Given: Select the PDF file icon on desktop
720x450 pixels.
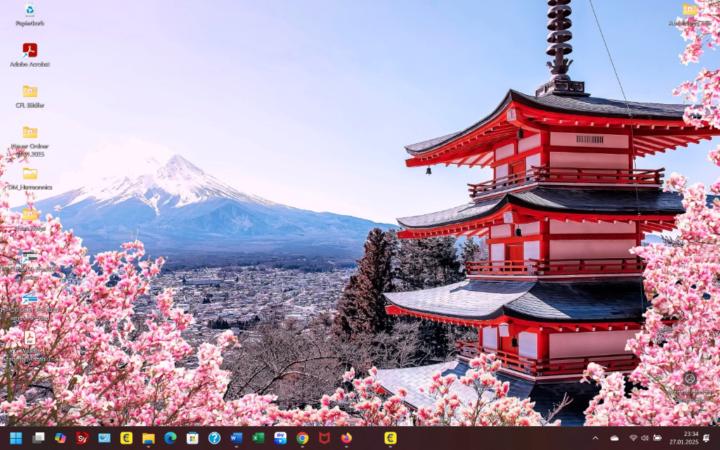Looking at the screenshot, I should (30, 338).
